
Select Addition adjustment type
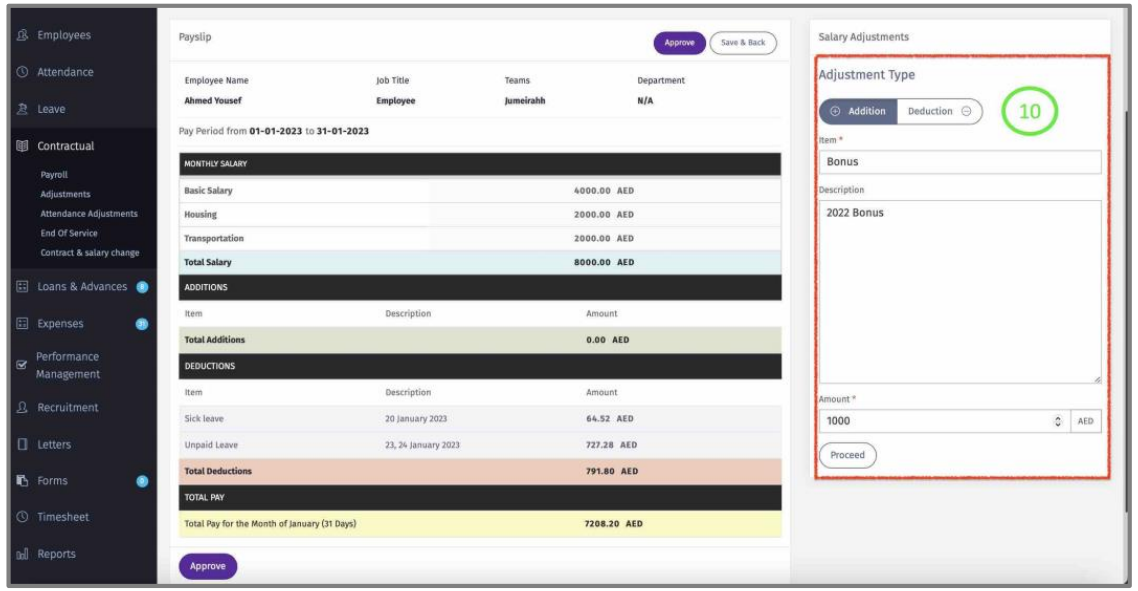(858, 111)
